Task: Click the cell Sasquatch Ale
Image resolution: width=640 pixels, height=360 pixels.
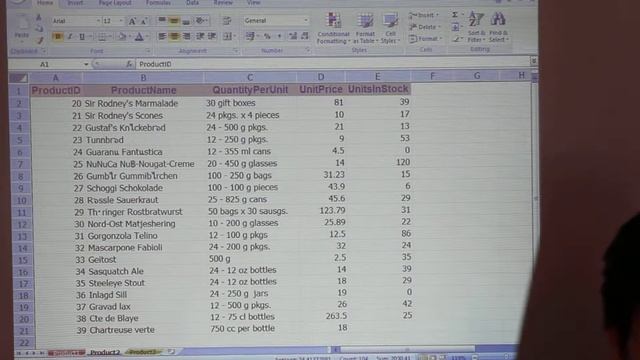Action: [x=116, y=271]
